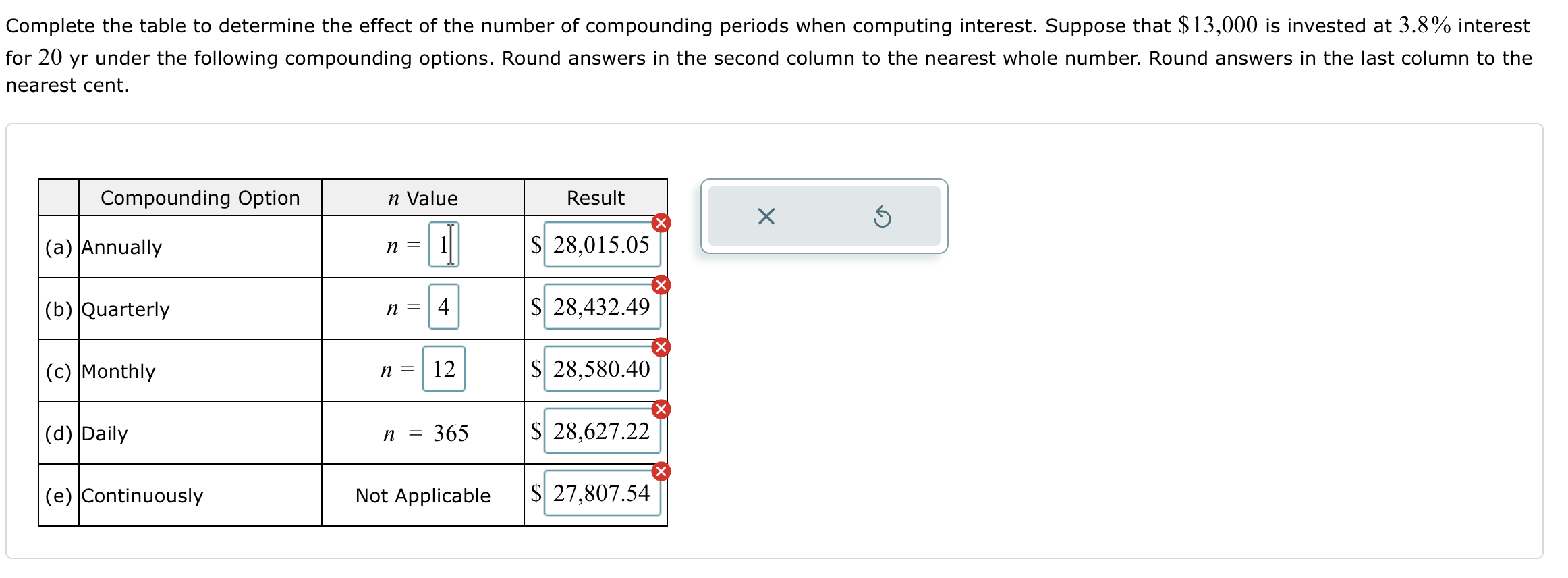
Task: Click the Compounding Option header
Action: point(199,197)
